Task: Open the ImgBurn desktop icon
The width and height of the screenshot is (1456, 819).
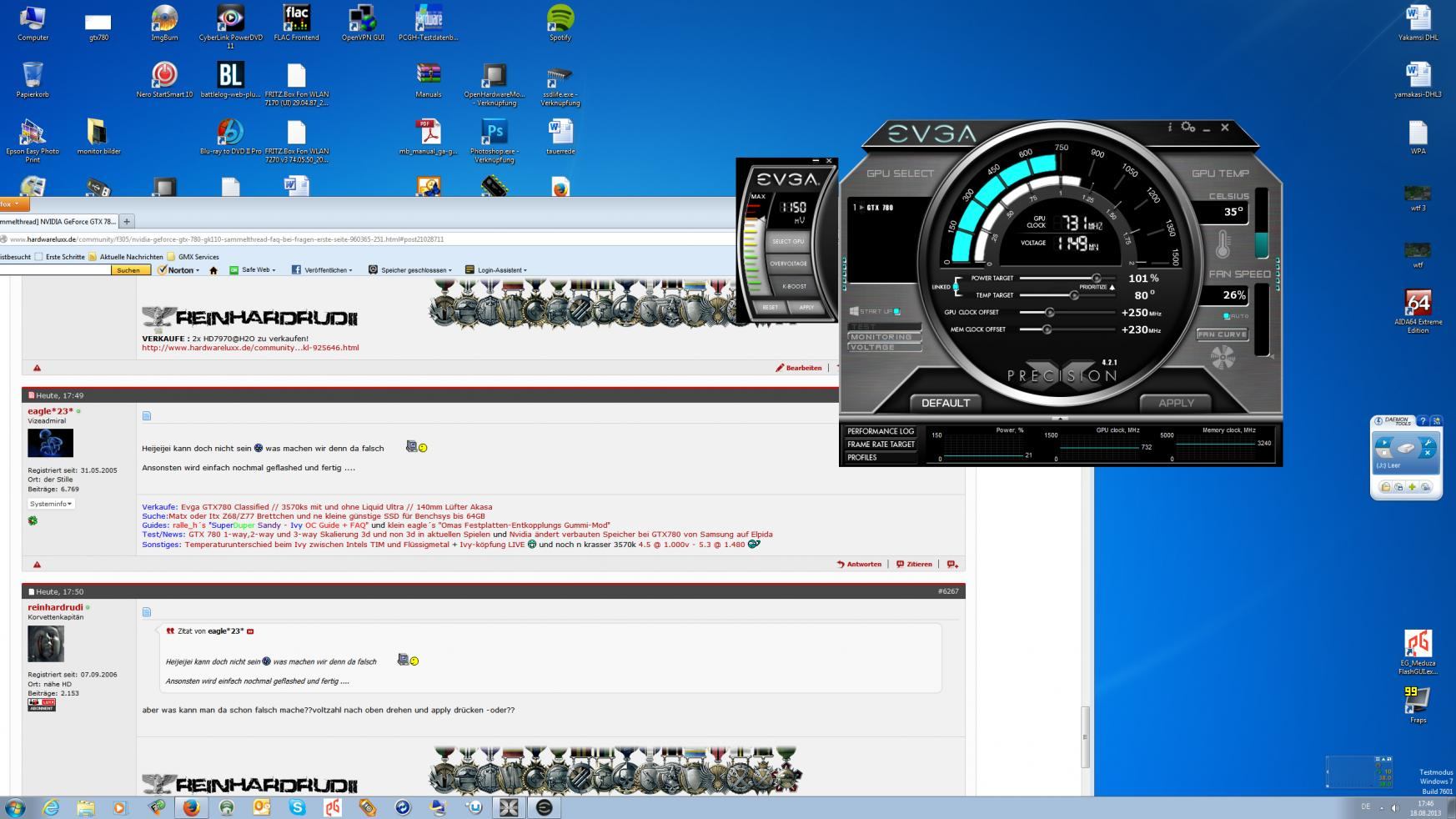Action: [164, 23]
